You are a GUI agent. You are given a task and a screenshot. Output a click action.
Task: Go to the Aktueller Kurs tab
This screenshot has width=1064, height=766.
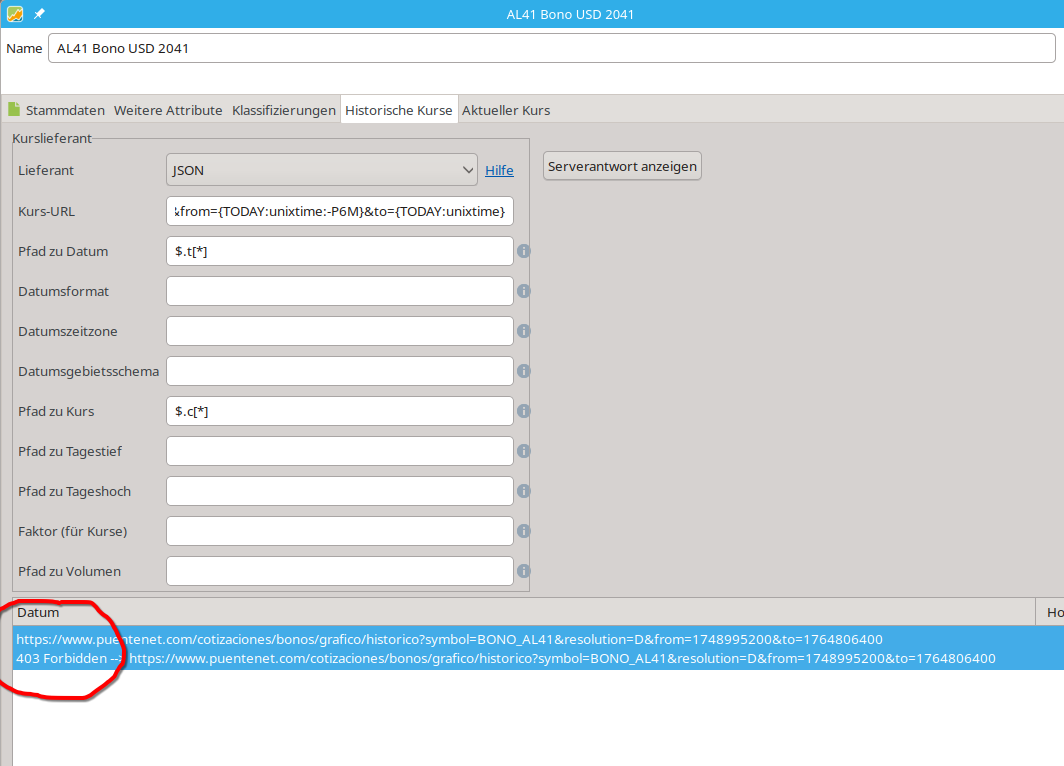[x=505, y=110]
